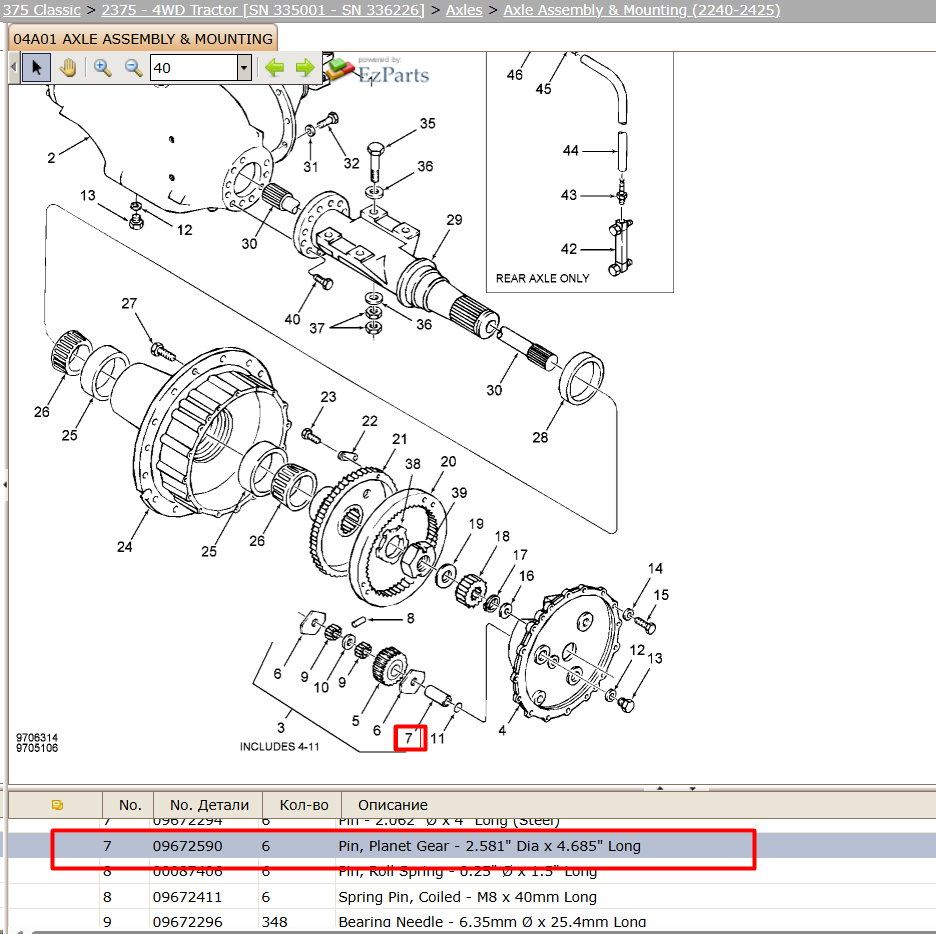Select part number 09672411 cell
This screenshot has width=936, height=934.
187,897
